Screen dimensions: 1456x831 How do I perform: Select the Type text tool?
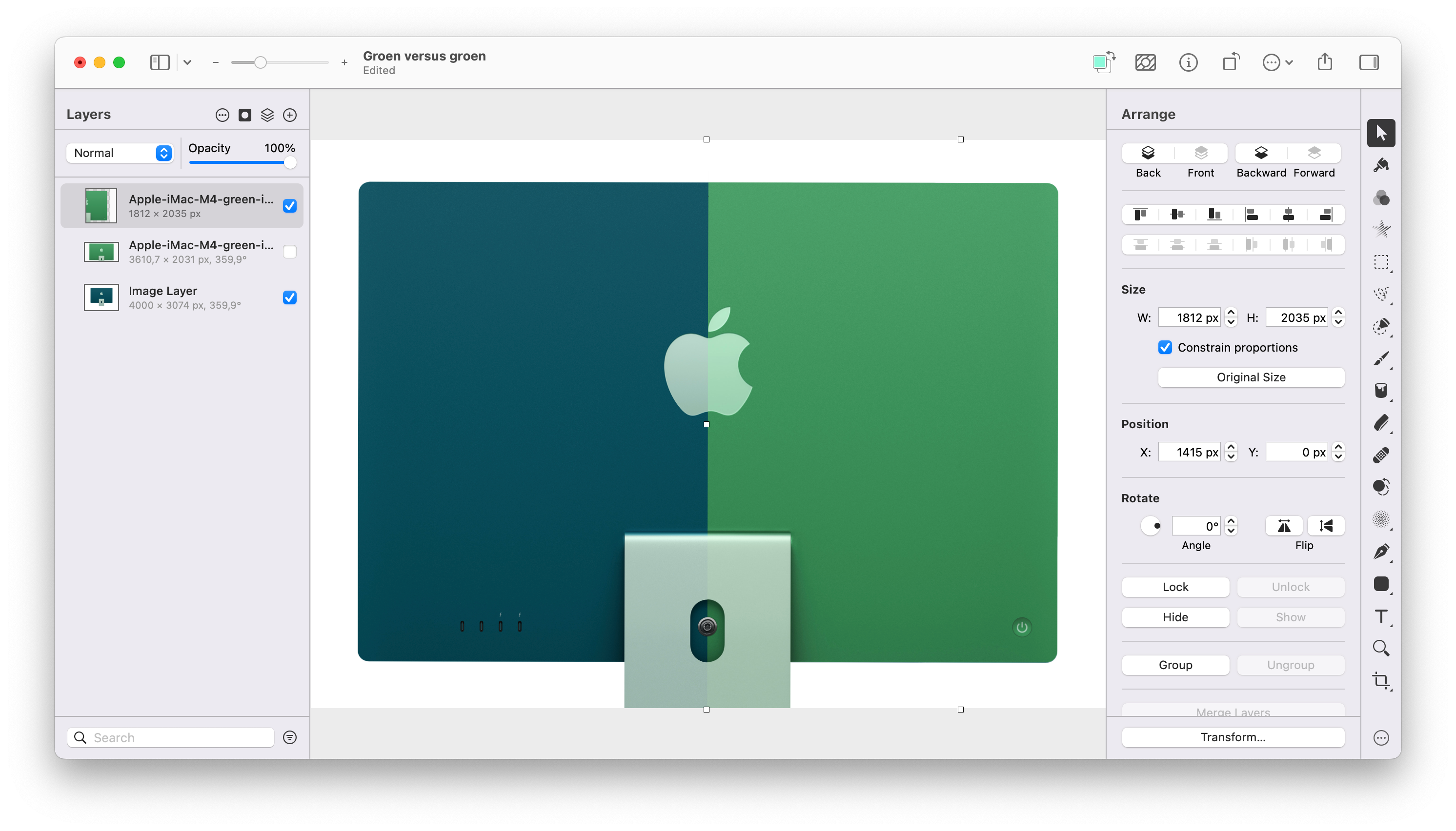click(1381, 616)
